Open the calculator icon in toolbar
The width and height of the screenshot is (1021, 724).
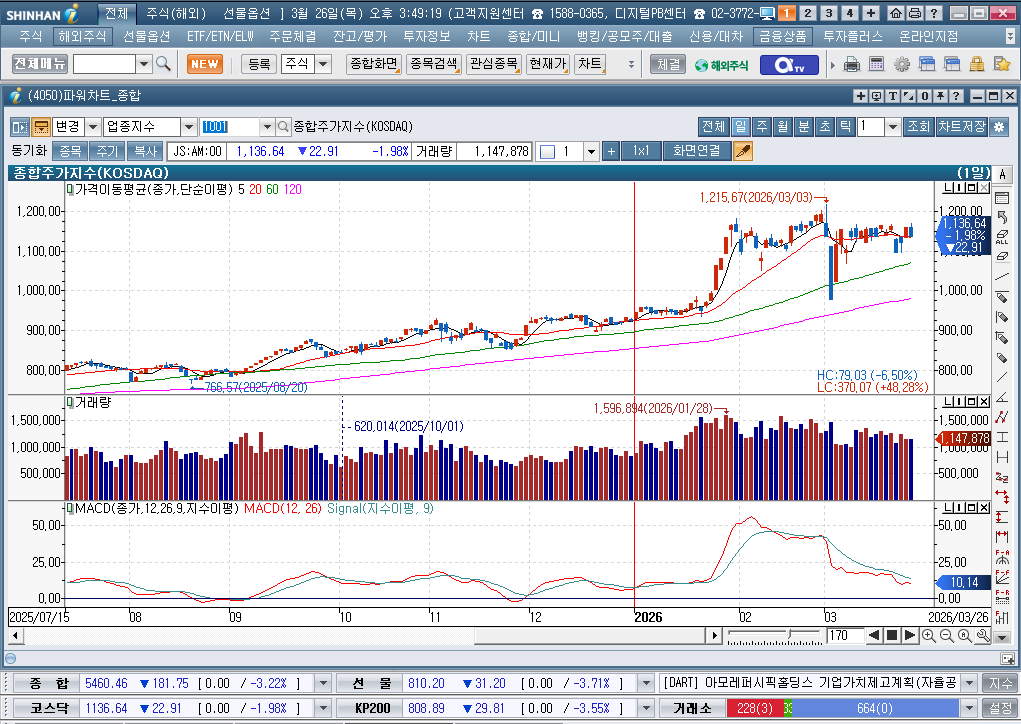(x=876, y=64)
